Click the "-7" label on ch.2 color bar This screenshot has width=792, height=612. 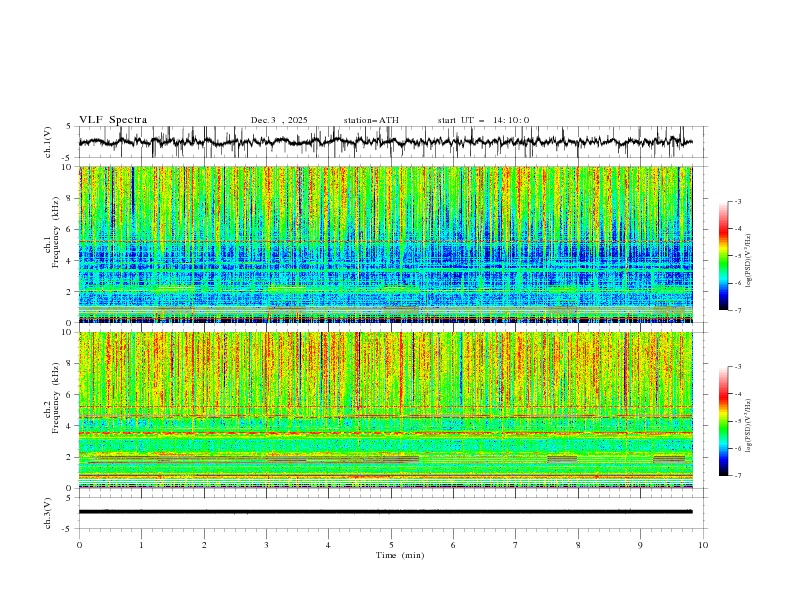(737, 476)
